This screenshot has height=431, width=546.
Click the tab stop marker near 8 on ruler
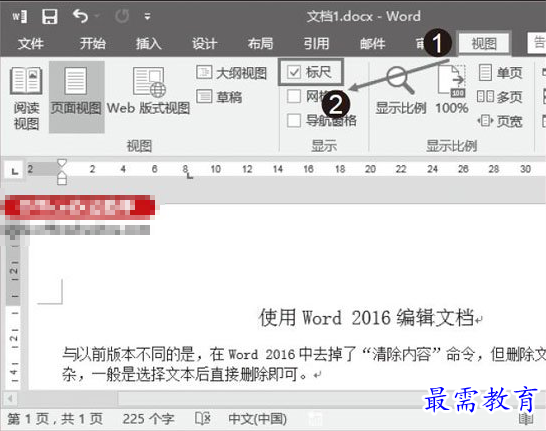(189, 176)
